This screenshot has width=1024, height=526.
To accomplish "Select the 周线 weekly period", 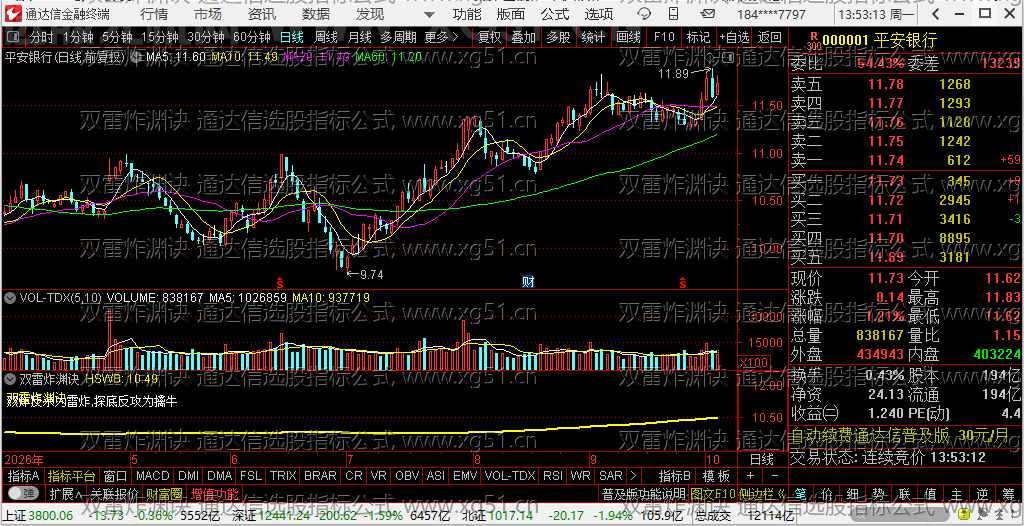I will [326, 37].
